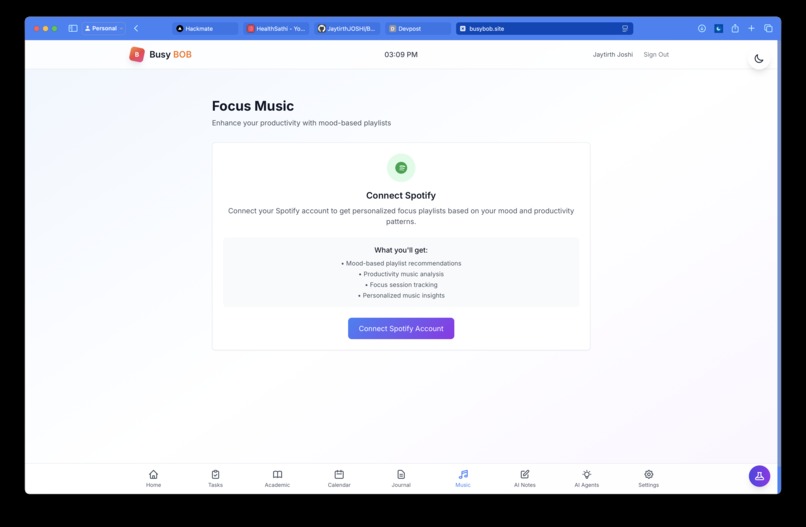Screen dimensions: 806x527
Task: Open the Journal section
Action: click(401, 478)
